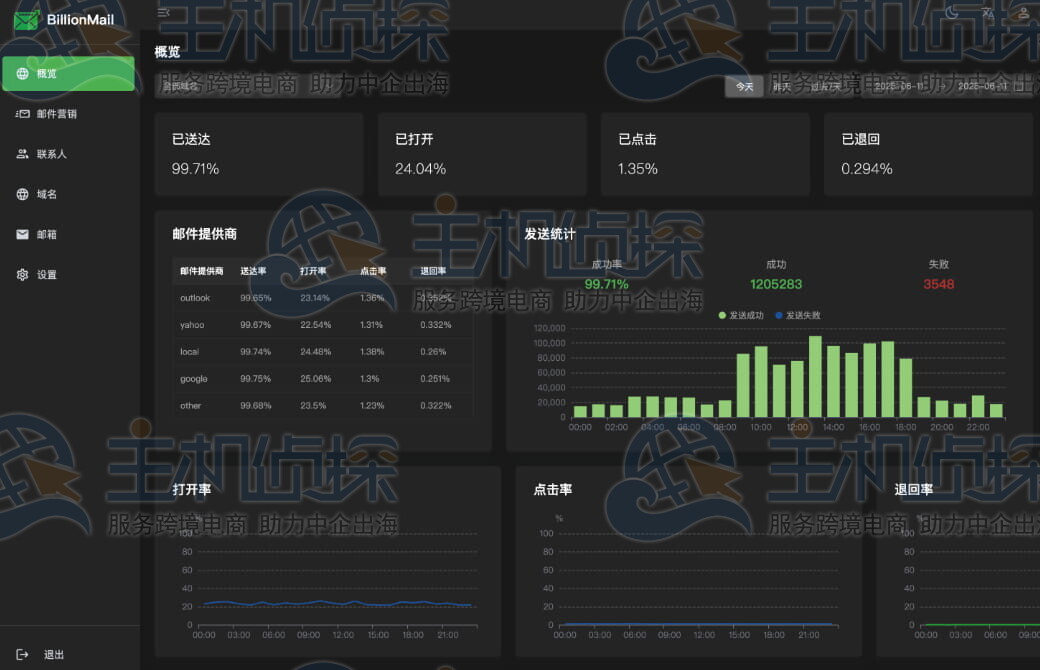
Task: Select the 昨天 date range button
Action: click(x=782, y=86)
